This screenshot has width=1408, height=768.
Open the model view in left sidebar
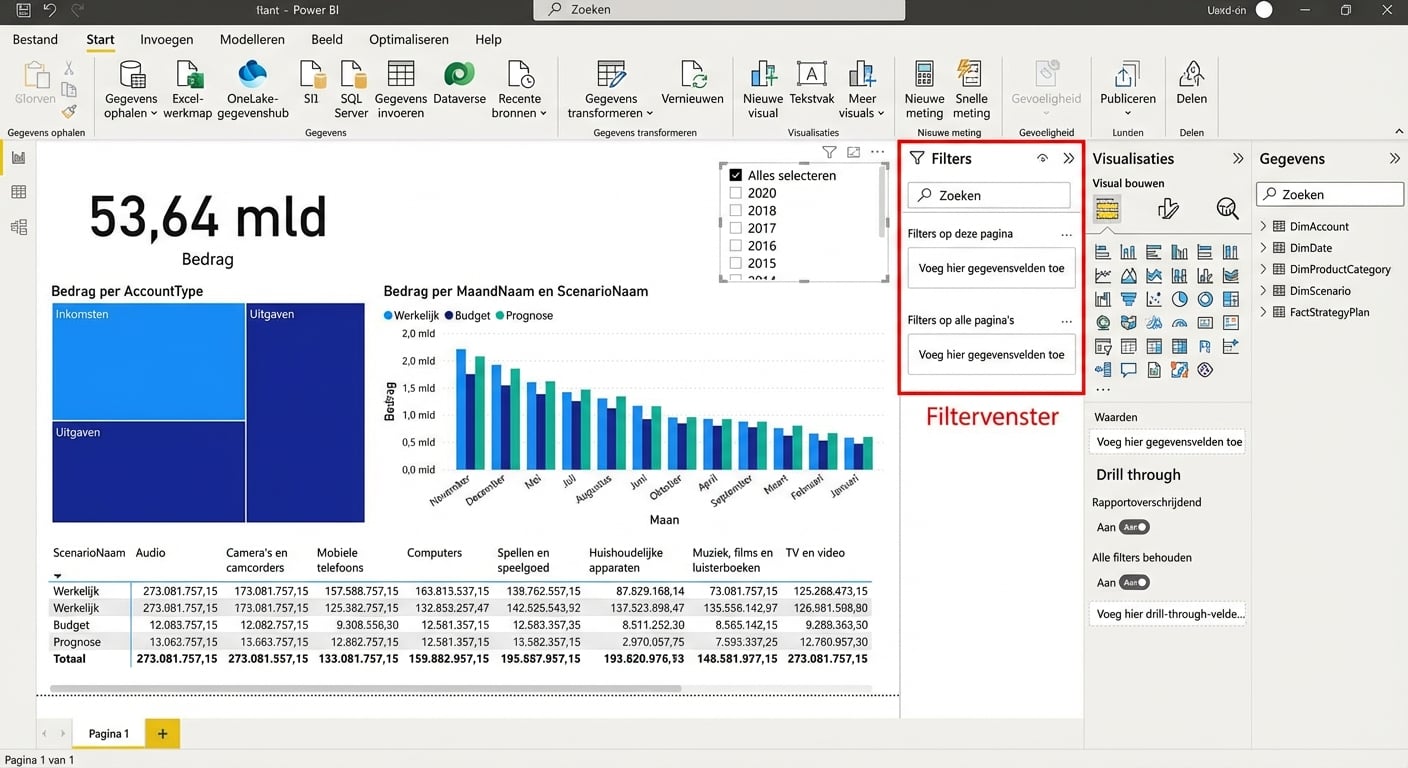point(18,227)
